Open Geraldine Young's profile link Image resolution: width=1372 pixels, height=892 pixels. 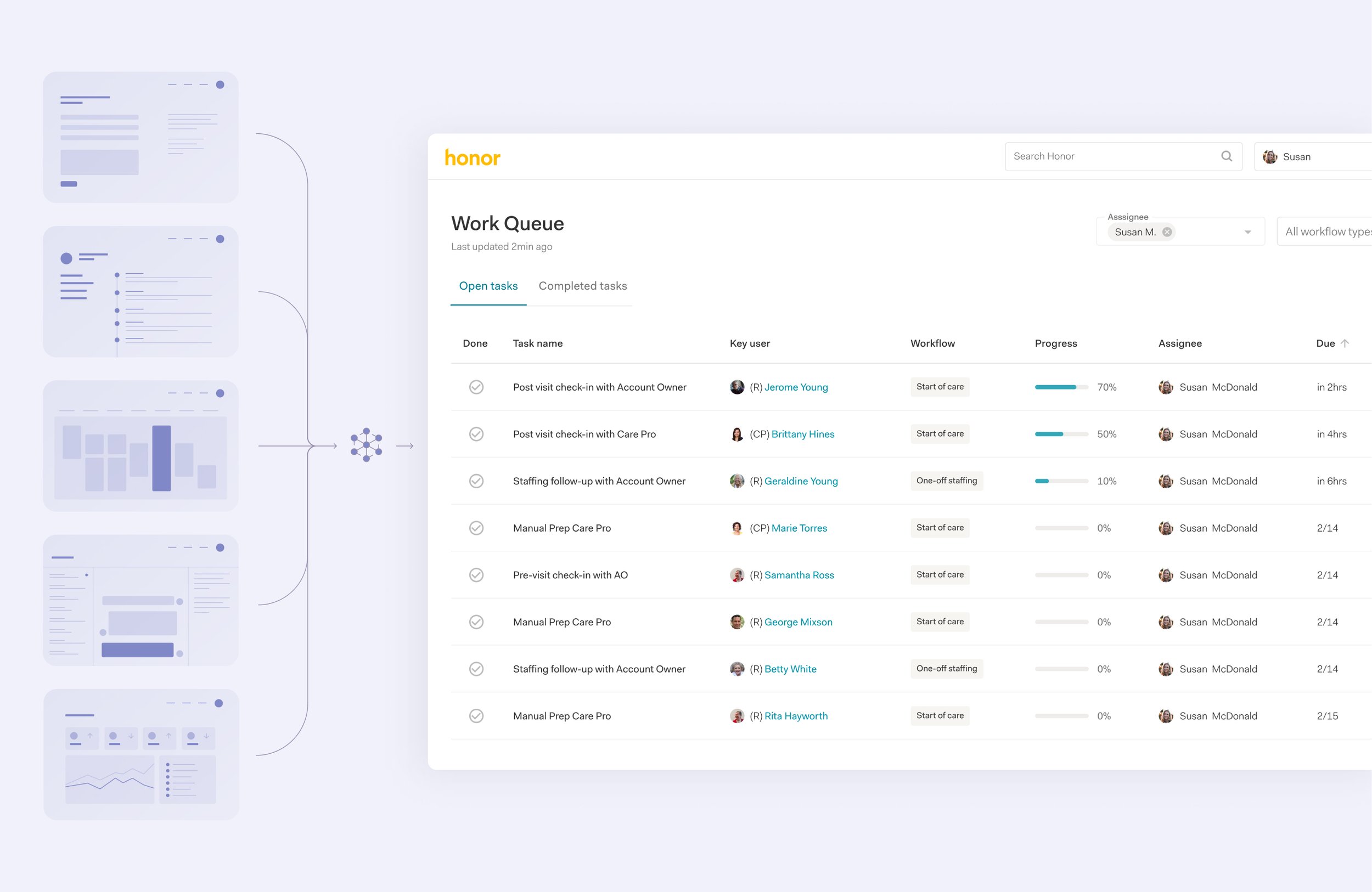coord(801,481)
